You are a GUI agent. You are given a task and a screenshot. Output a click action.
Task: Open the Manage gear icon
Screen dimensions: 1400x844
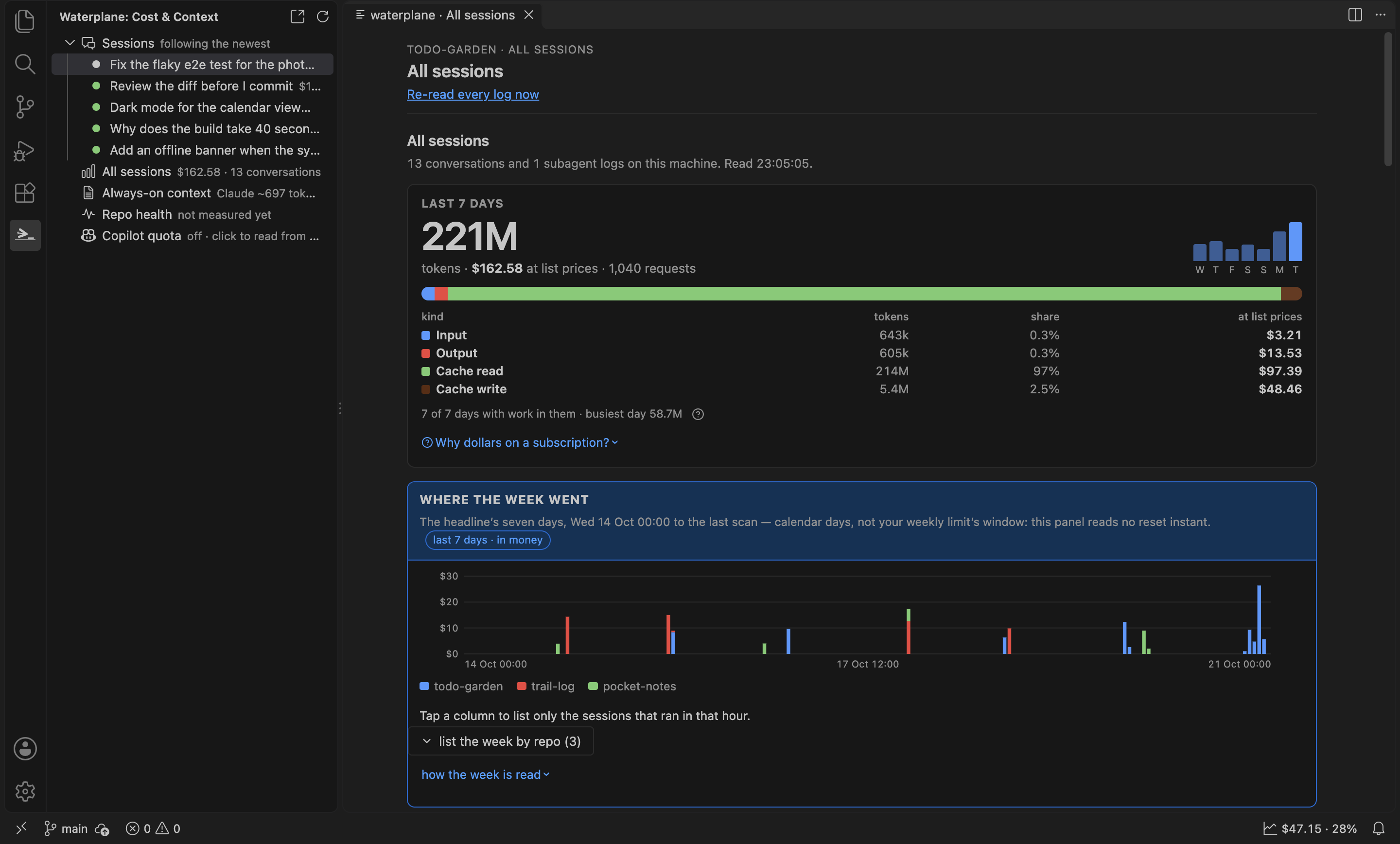(25, 791)
